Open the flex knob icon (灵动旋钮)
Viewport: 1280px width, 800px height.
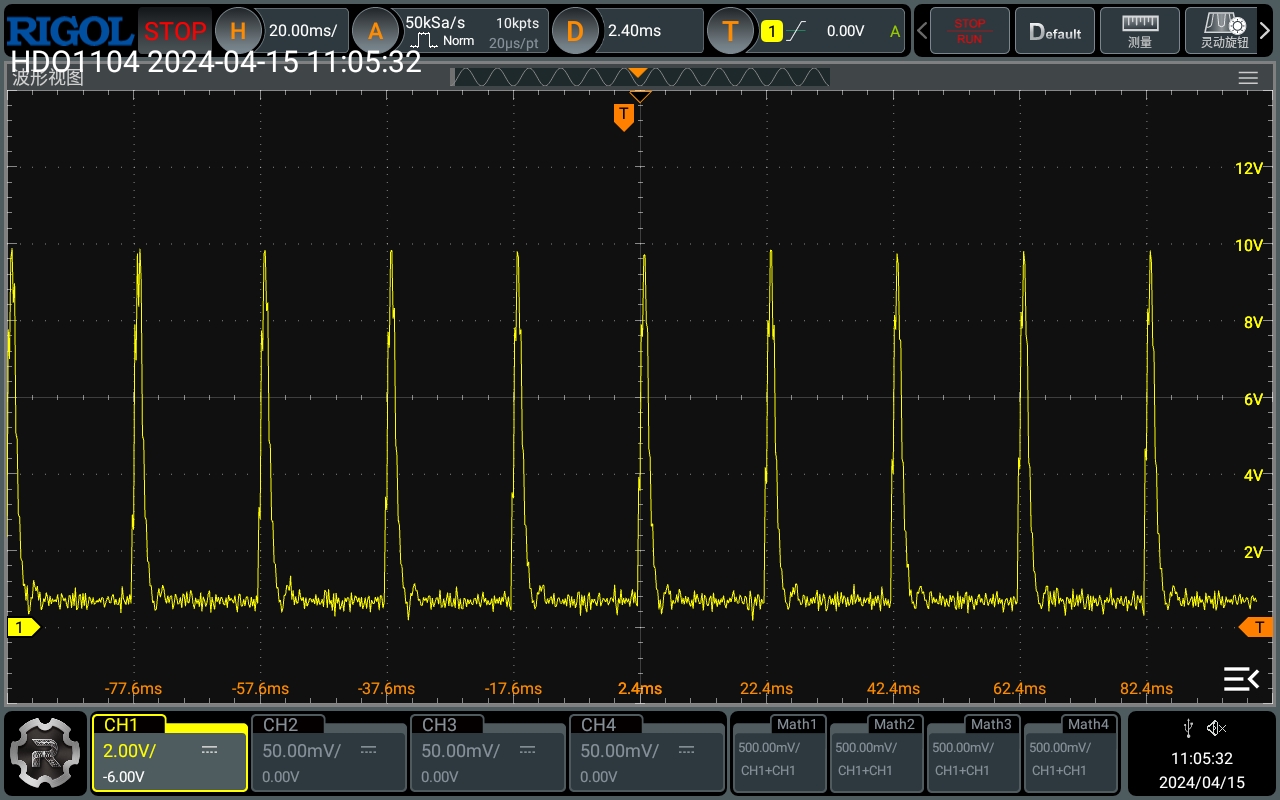tap(1224, 31)
